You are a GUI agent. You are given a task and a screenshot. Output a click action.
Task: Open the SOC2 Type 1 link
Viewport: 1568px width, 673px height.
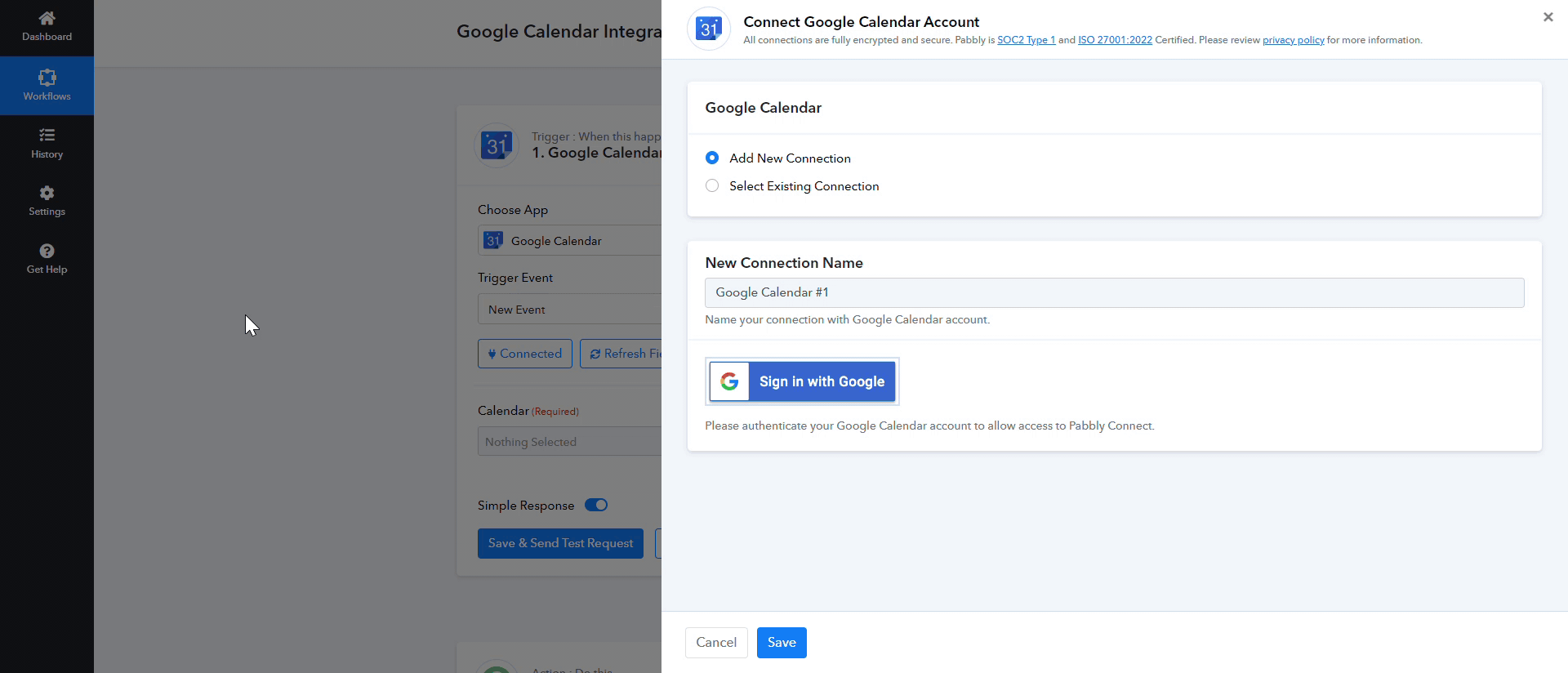[1026, 40]
